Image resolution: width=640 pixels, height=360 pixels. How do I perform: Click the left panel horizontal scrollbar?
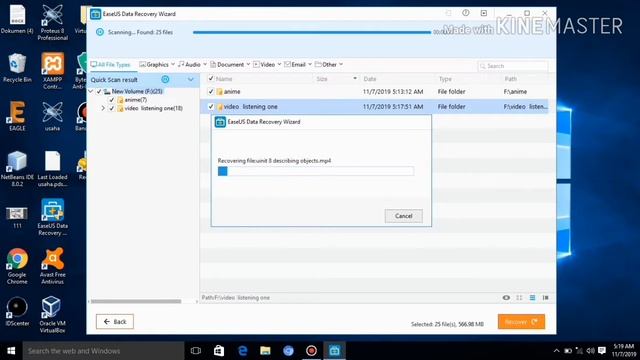pos(136,301)
